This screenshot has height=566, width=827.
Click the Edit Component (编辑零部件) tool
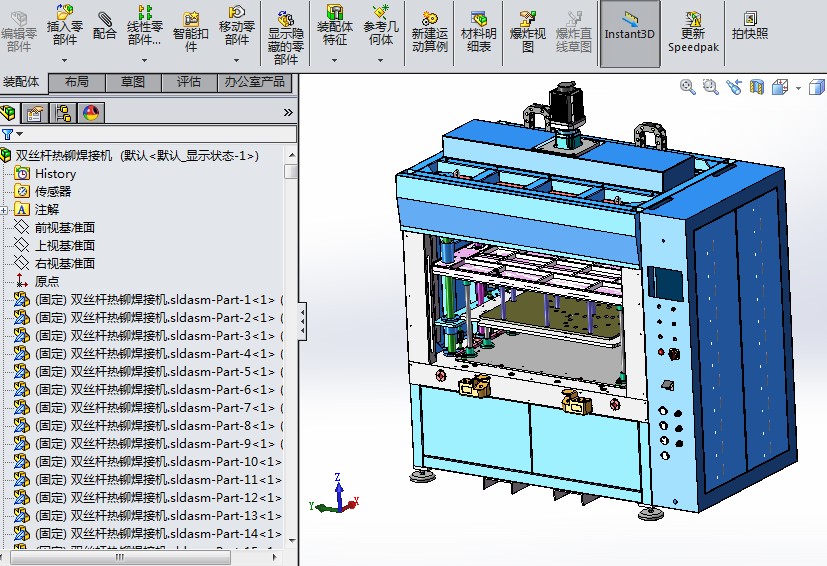pos(19,32)
